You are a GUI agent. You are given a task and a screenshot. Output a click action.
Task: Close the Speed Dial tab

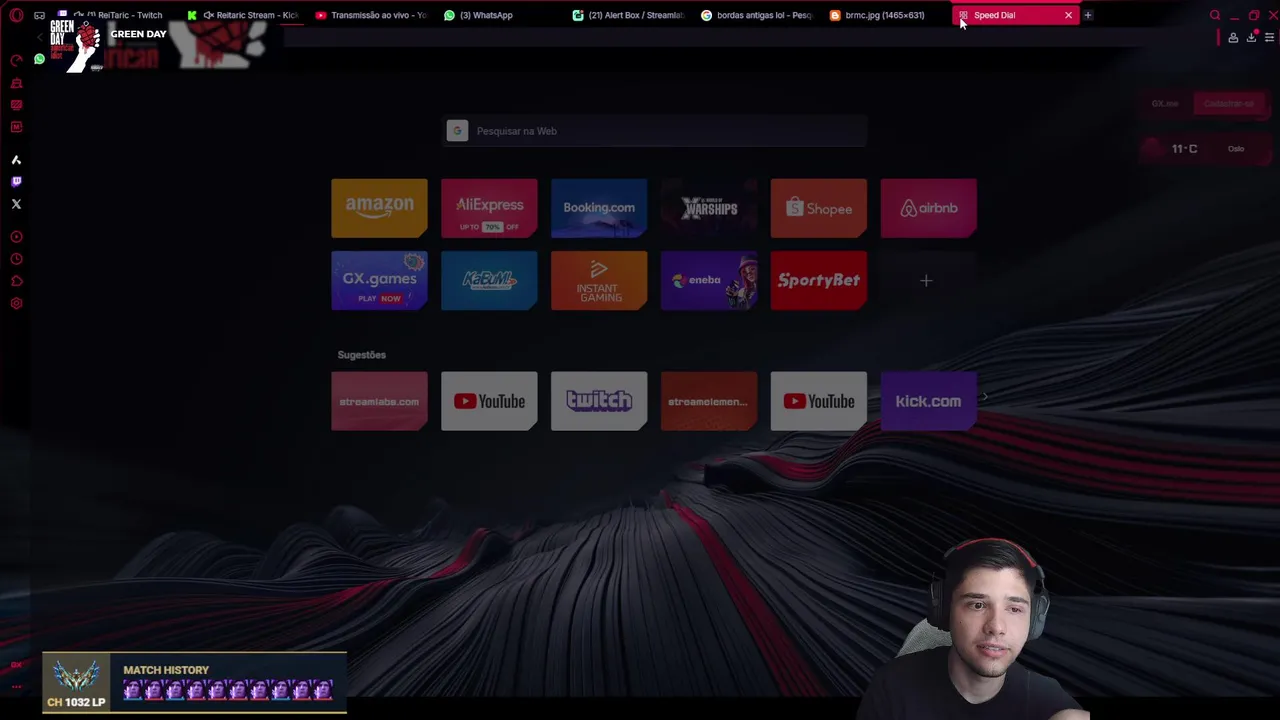(1068, 15)
